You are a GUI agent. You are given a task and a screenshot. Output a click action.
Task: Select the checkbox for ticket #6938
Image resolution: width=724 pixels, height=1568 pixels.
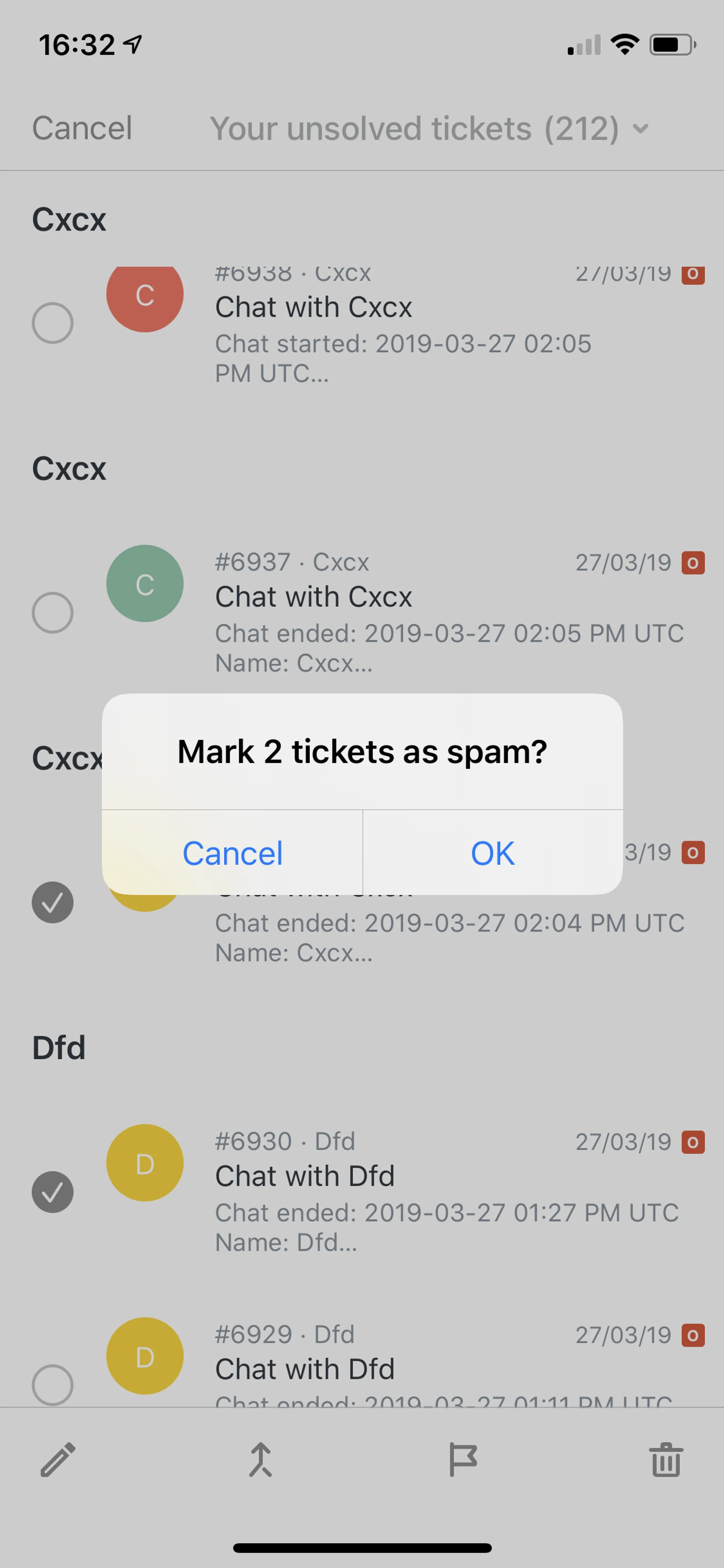[53, 323]
